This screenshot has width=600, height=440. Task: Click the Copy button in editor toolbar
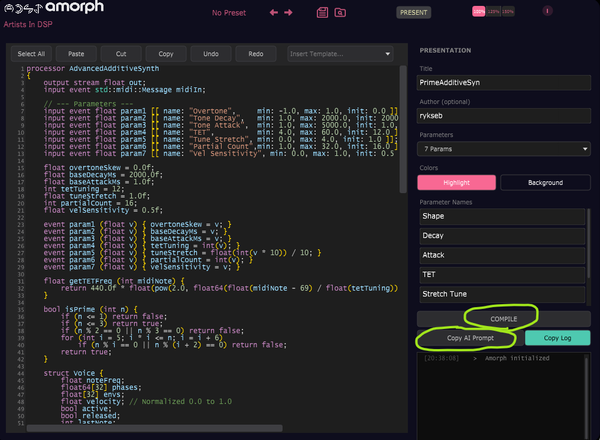tap(166, 54)
